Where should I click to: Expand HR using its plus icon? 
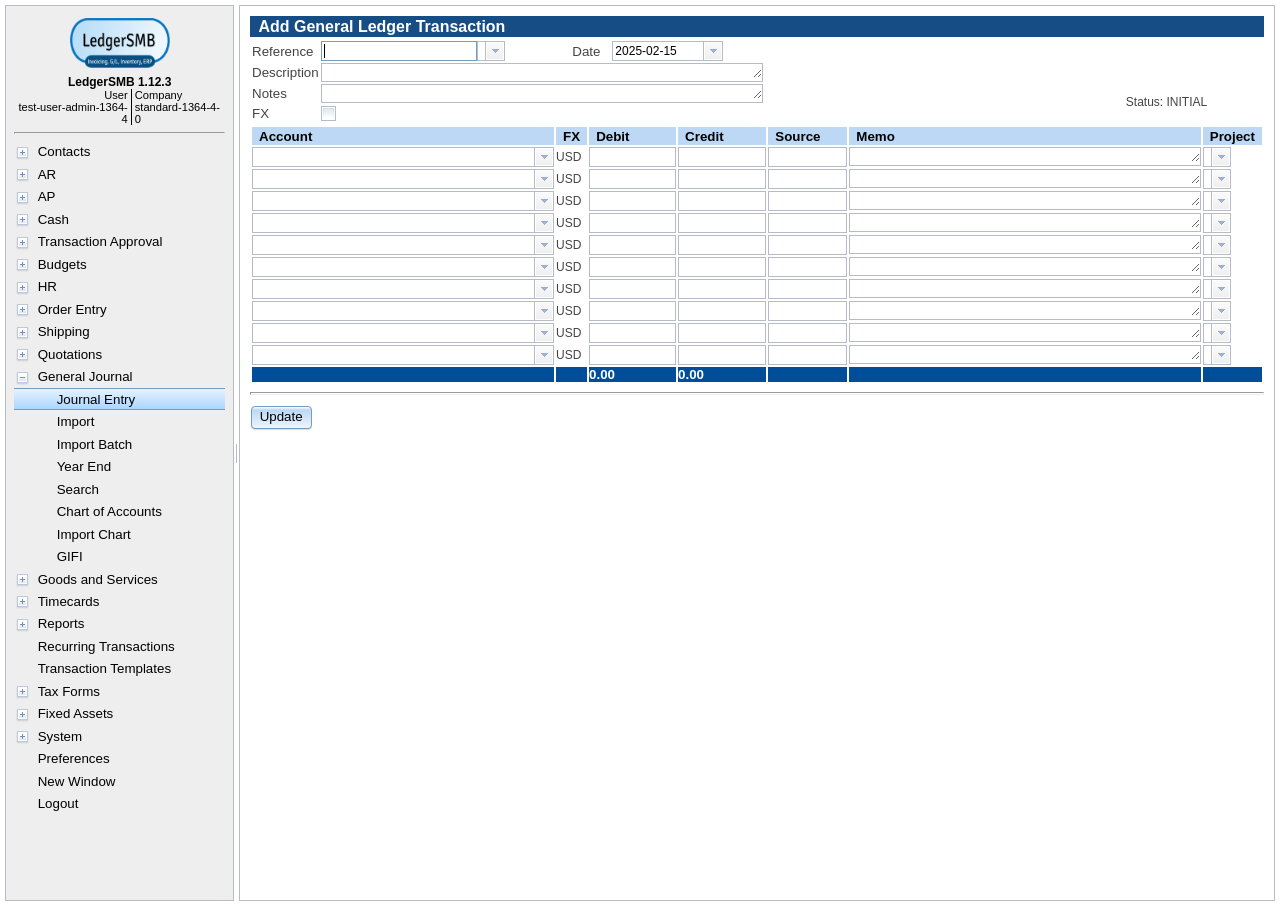22,288
